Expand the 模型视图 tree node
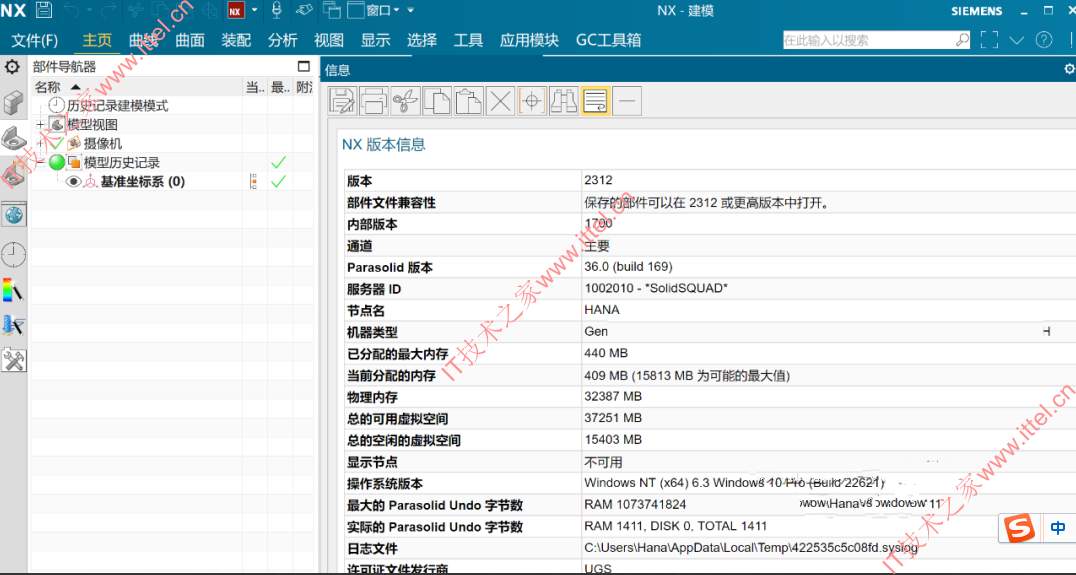This screenshot has height=575, width=1076. 40,125
